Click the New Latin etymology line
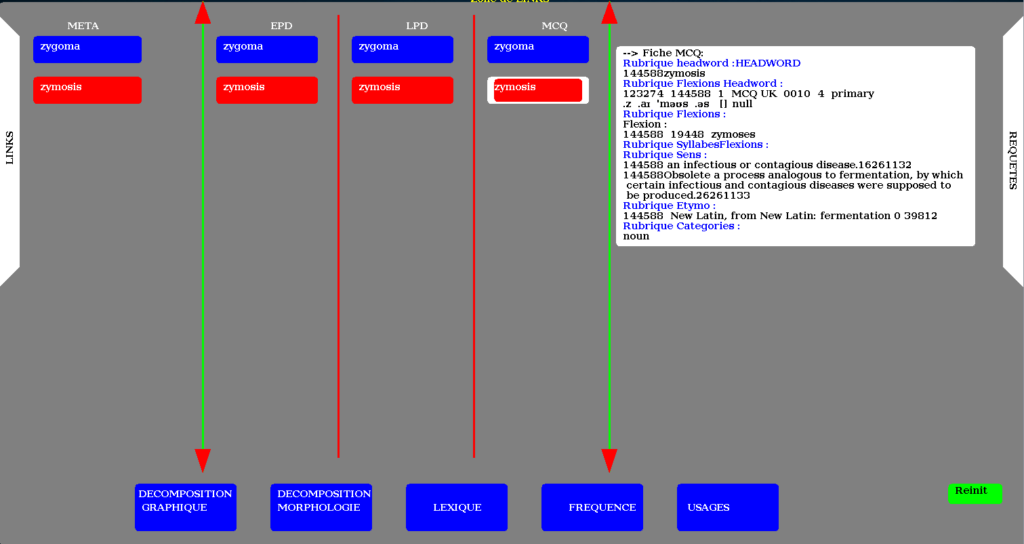The height and width of the screenshot is (544, 1024). [x=780, y=216]
